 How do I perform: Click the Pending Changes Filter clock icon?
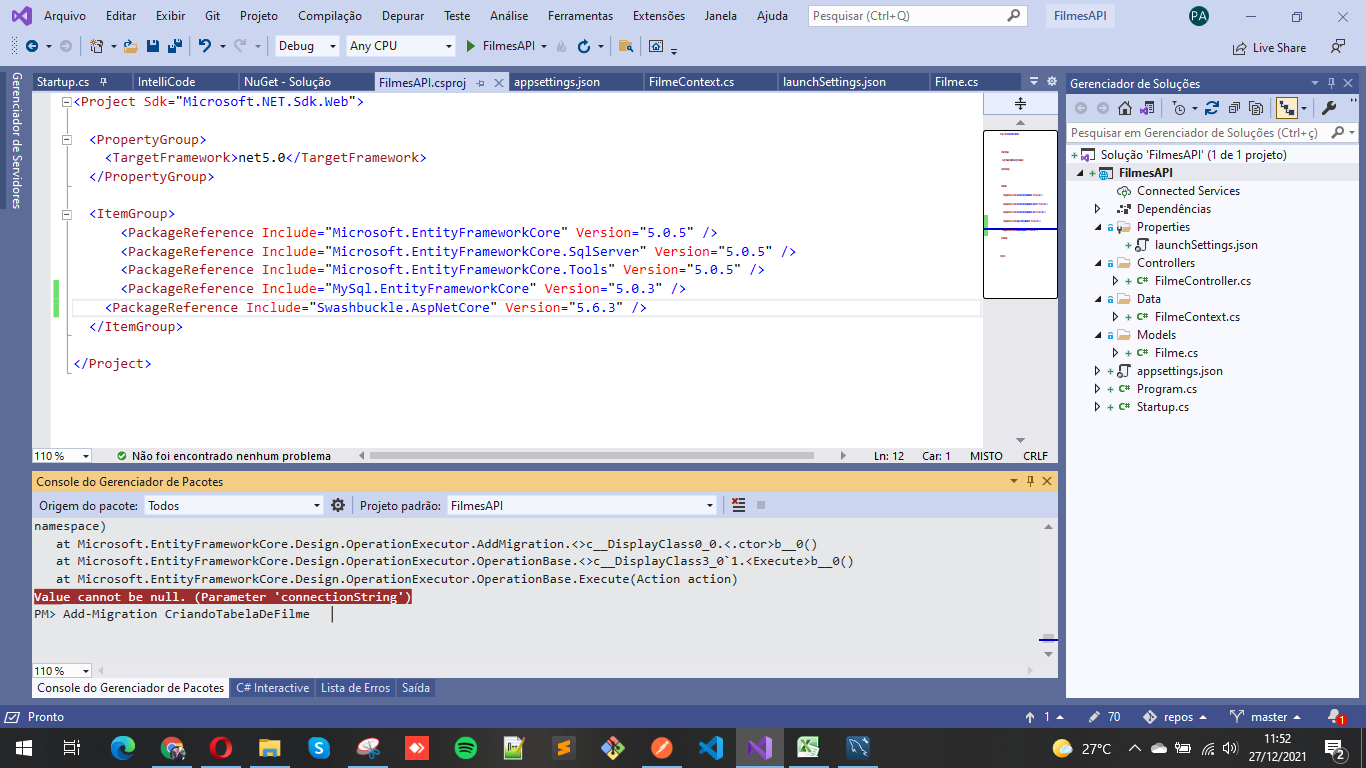click(x=1179, y=108)
